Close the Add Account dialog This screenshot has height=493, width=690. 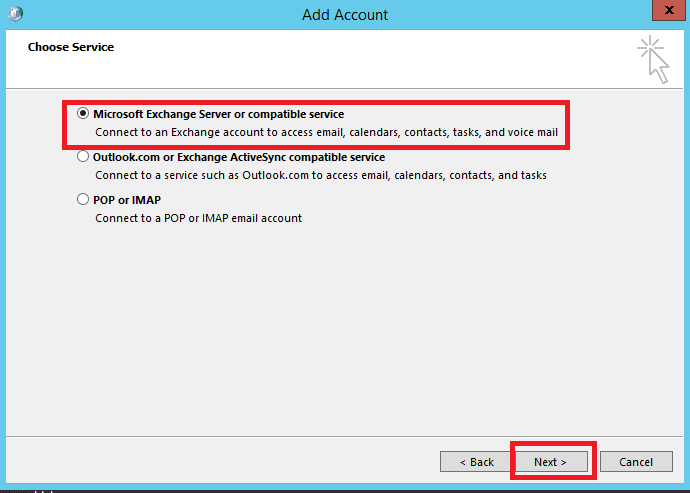(669, 10)
